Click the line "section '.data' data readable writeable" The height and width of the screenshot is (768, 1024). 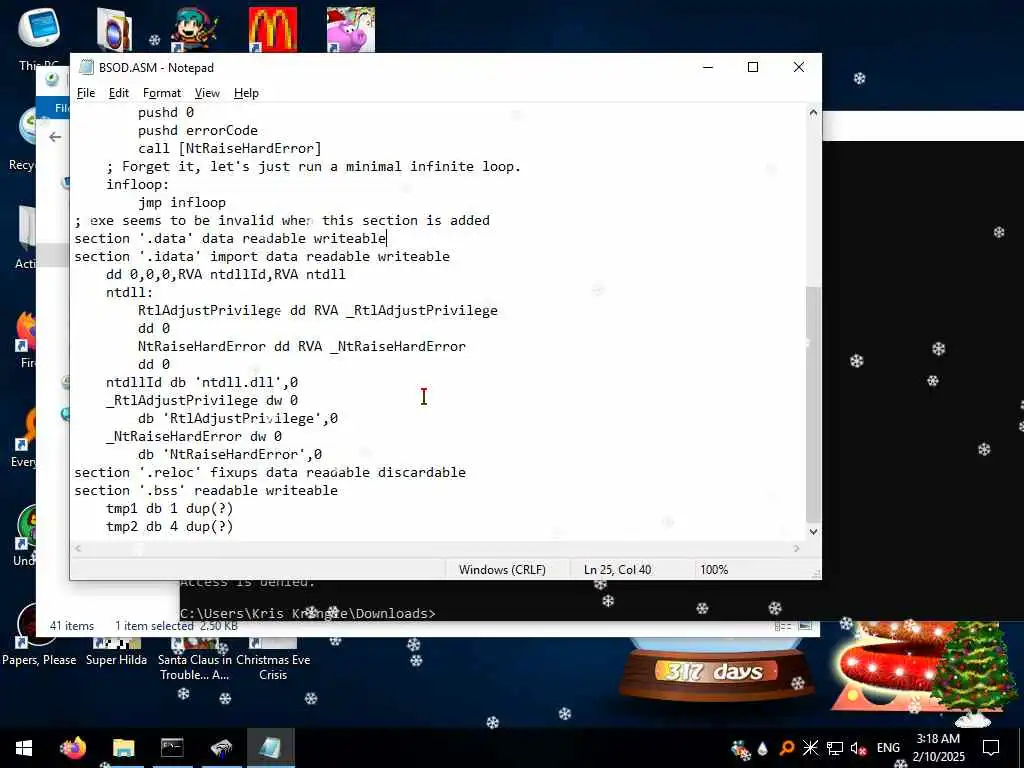click(231, 238)
